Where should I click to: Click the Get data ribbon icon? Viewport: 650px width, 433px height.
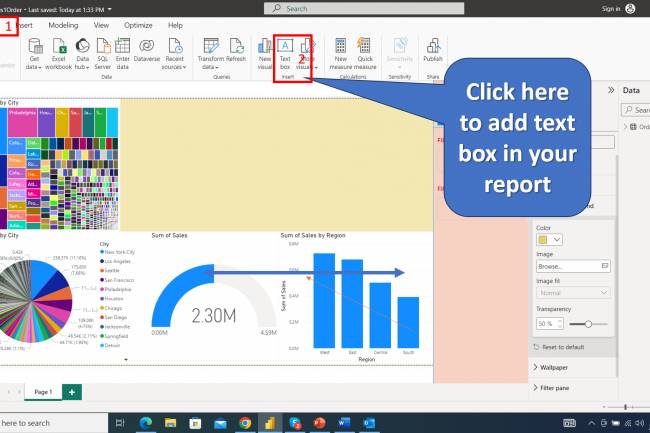click(34, 46)
